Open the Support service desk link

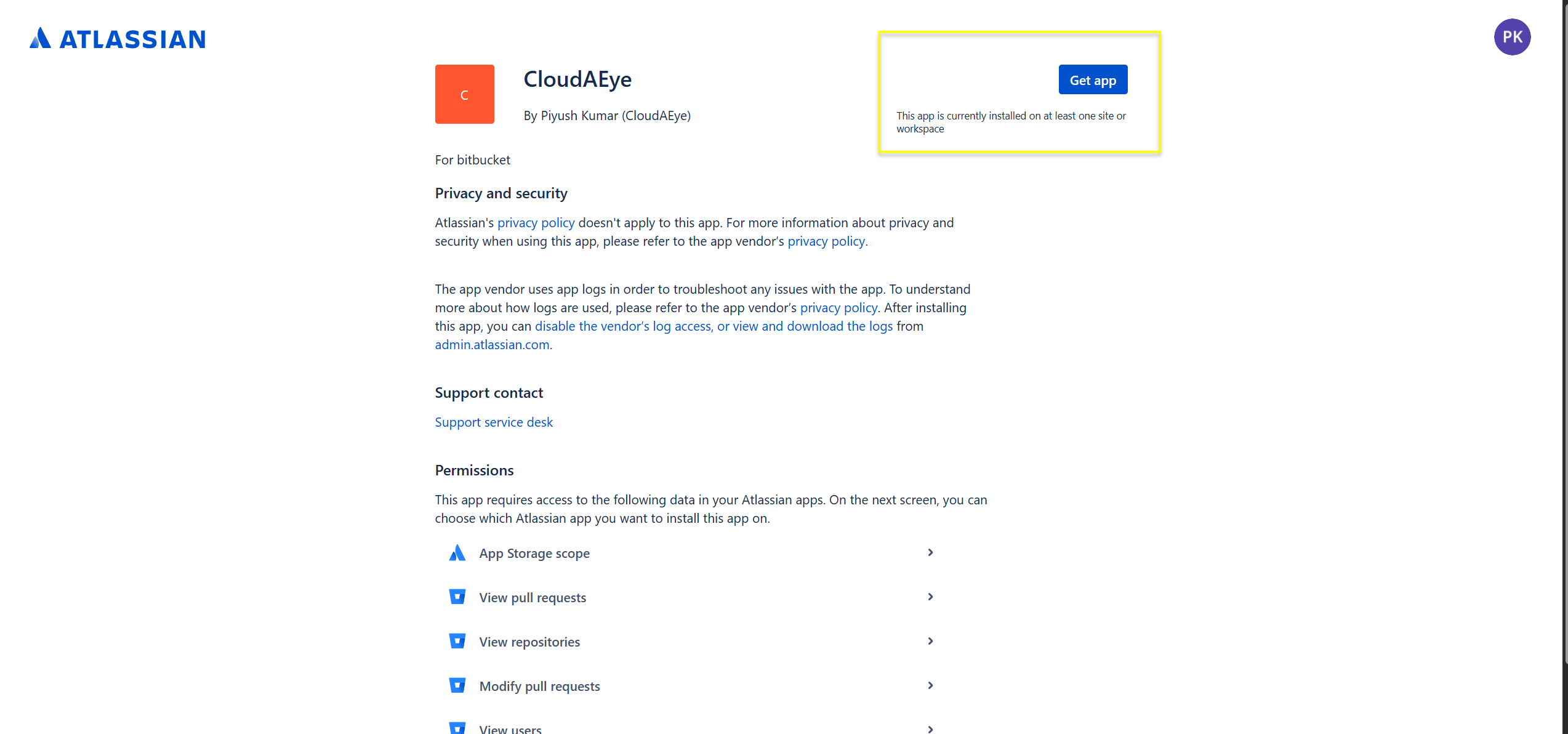tap(494, 422)
